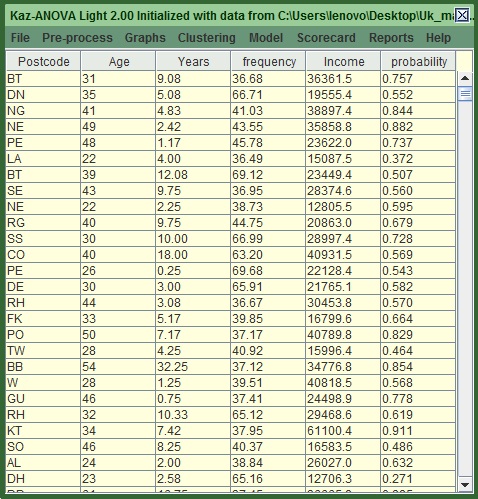The width and height of the screenshot is (478, 499).
Task: Select the SS postcode cell
Action: tap(43, 239)
